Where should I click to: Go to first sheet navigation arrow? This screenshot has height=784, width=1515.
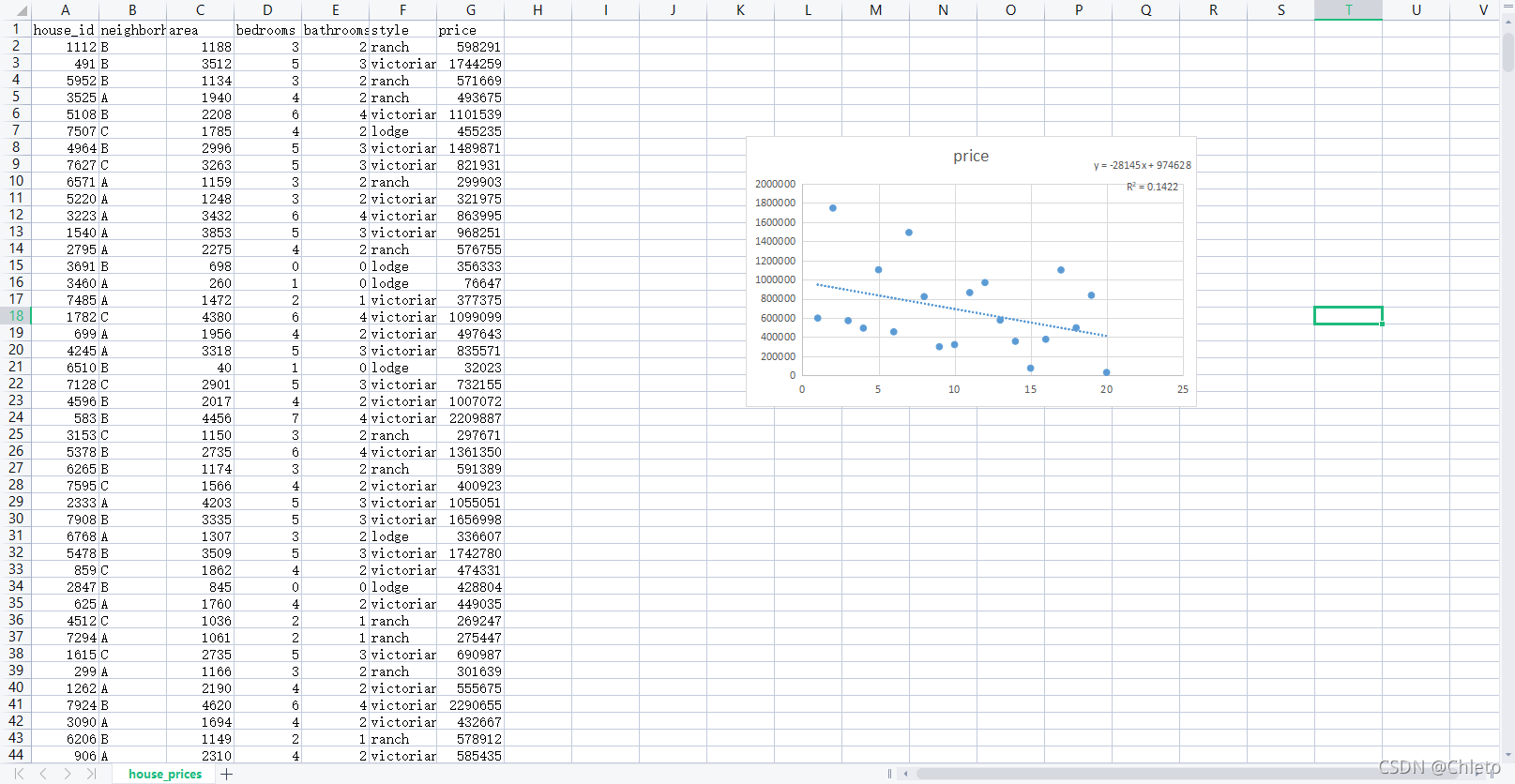click(19, 774)
